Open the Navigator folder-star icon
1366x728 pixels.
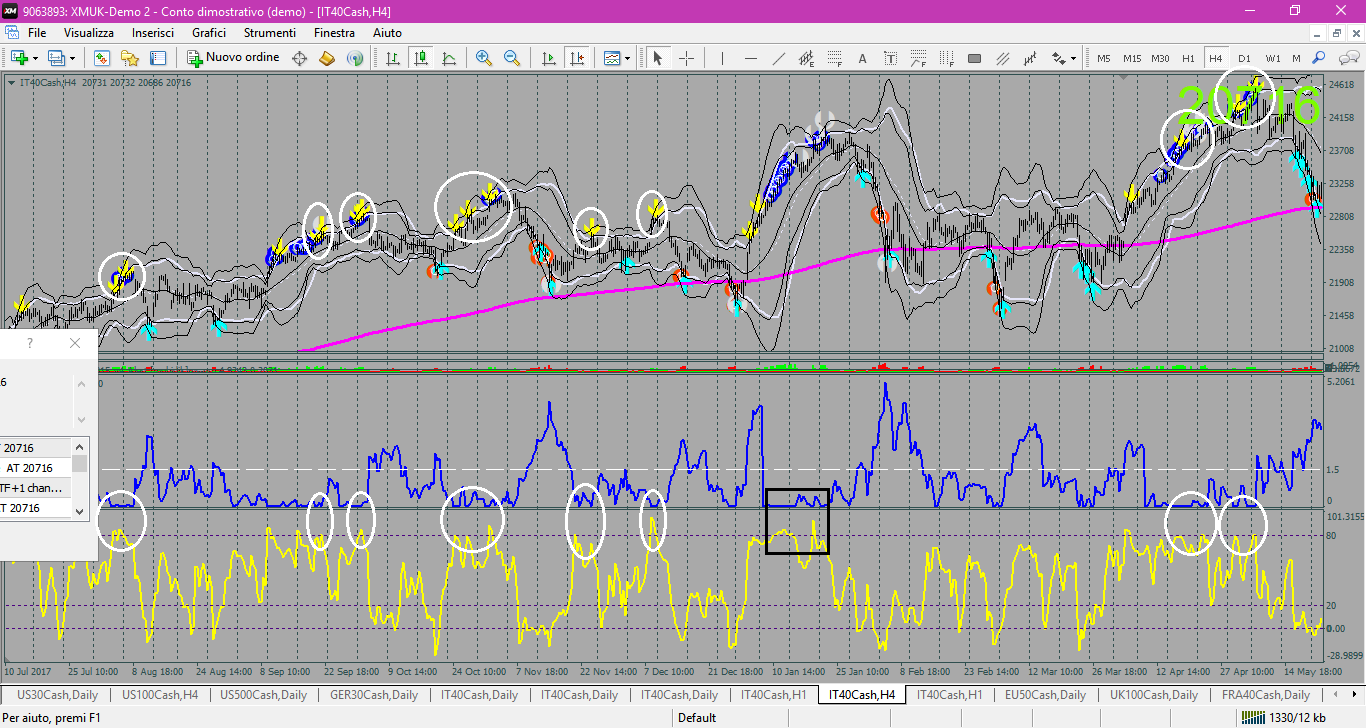pos(130,58)
